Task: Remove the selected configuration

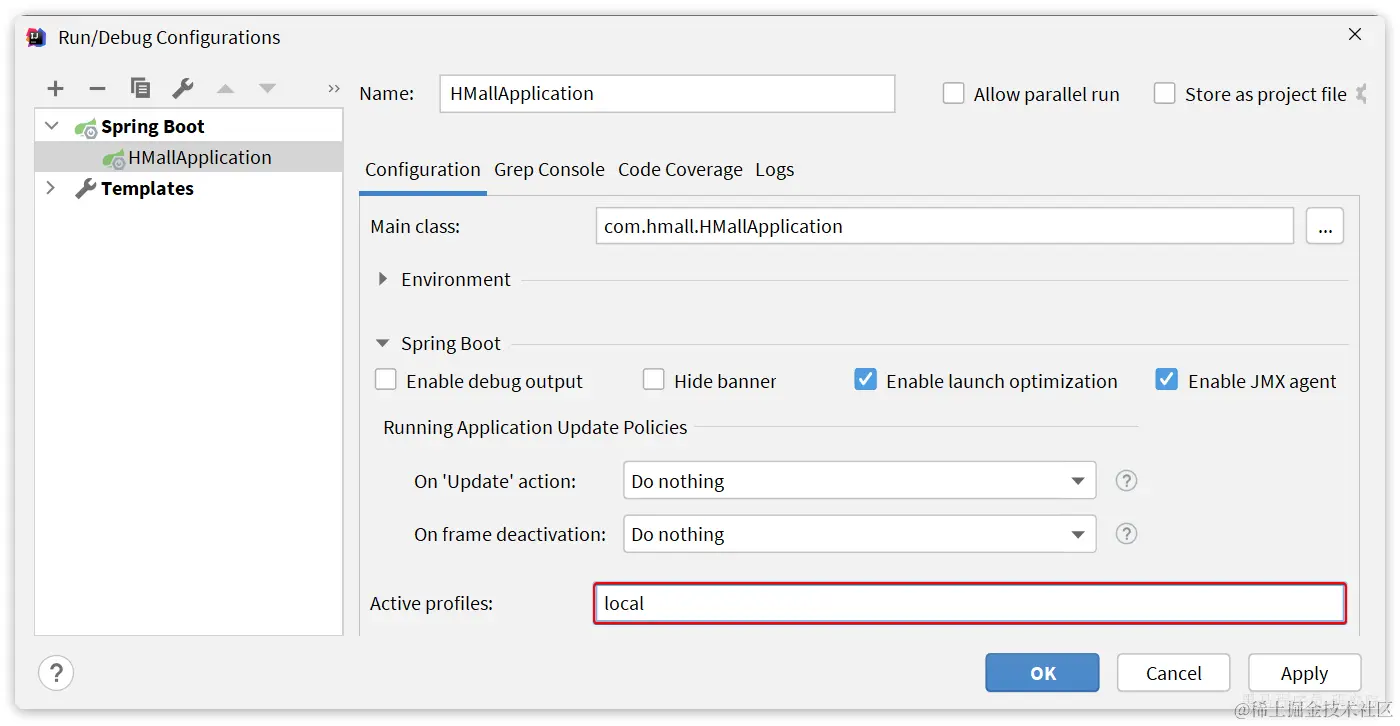Action: pyautogui.click(x=97, y=89)
